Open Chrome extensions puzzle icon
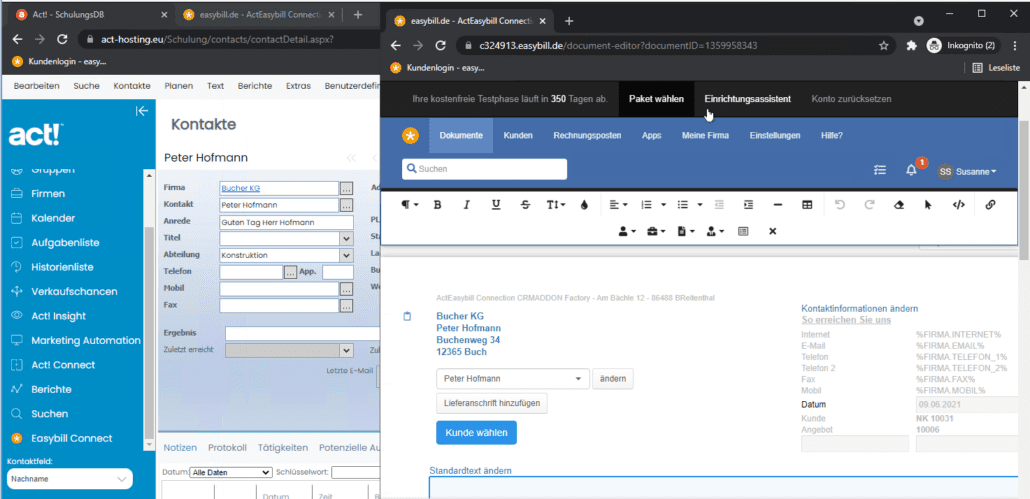The height and width of the screenshot is (499, 1030). click(x=911, y=46)
